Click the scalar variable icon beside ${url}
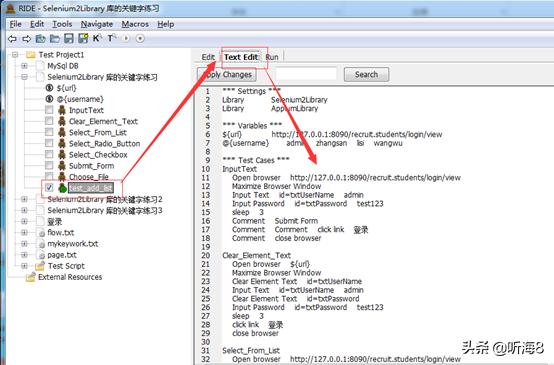The width and height of the screenshot is (554, 365). [49, 88]
